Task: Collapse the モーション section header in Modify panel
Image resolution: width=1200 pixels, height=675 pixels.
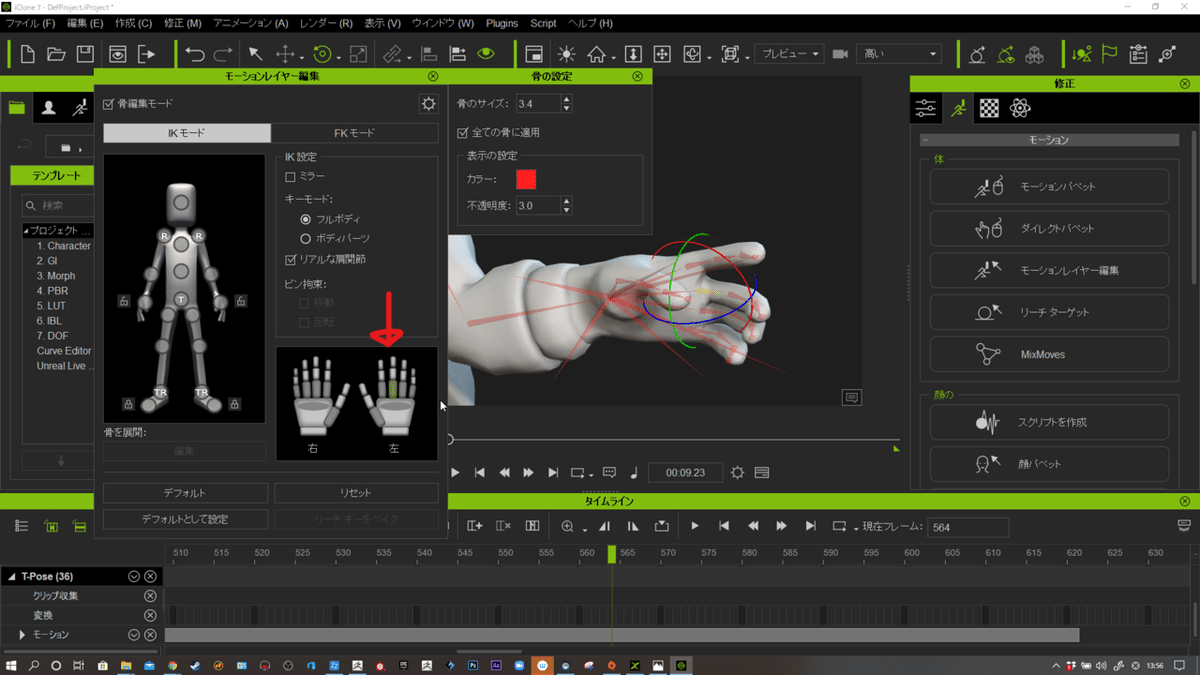Action: coord(924,140)
